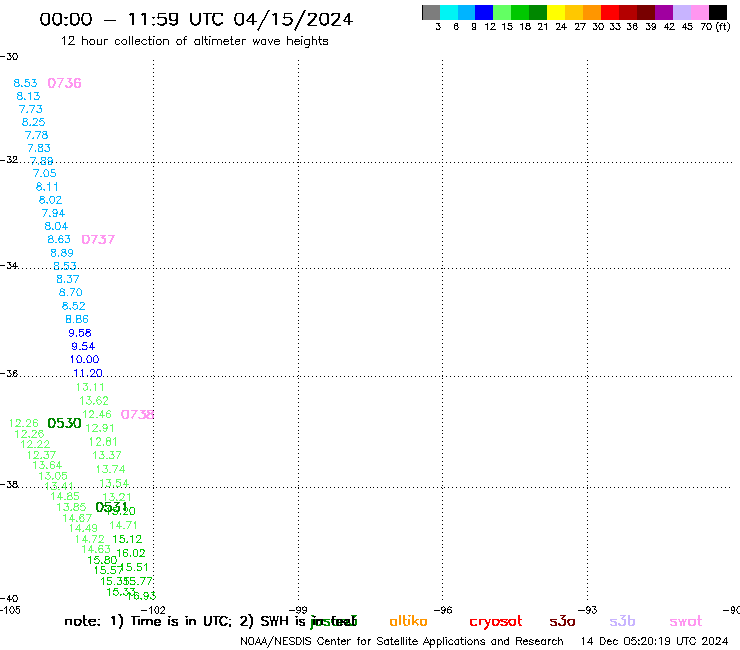Viewport: 740px width, 650px height.
Task: Click the wave height value 13.37
Action: [x=107, y=455]
